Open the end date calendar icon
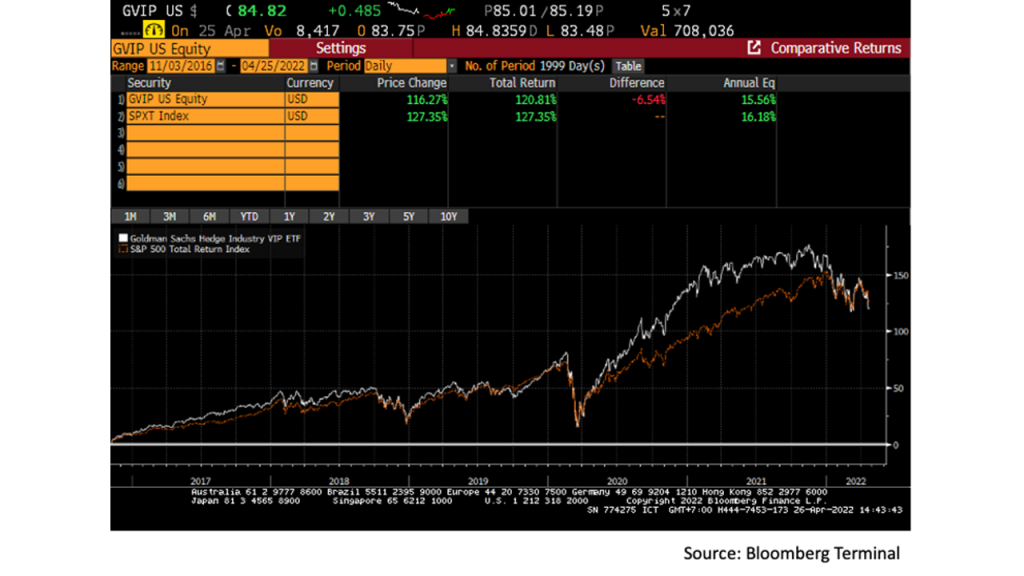 (314, 66)
